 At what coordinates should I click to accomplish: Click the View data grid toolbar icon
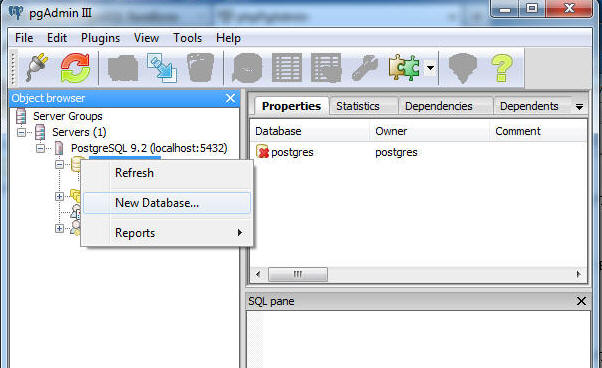point(287,68)
